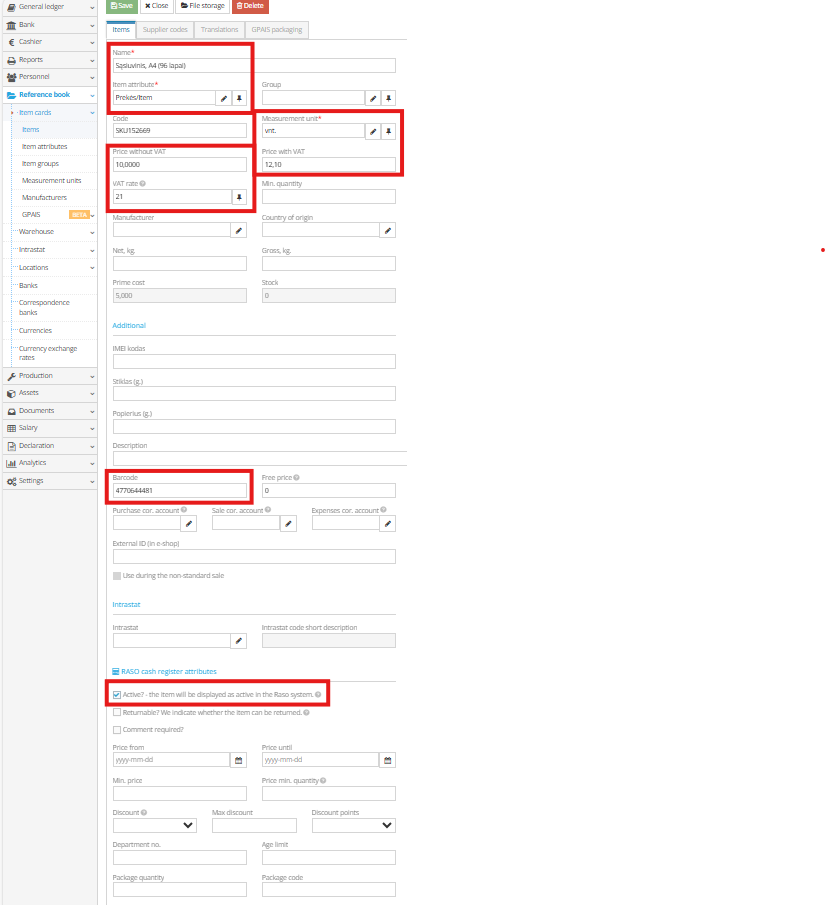Enable the Returnable? checkbox
Image resolution: width=826 pixels, height=905 pixels.
117,712
